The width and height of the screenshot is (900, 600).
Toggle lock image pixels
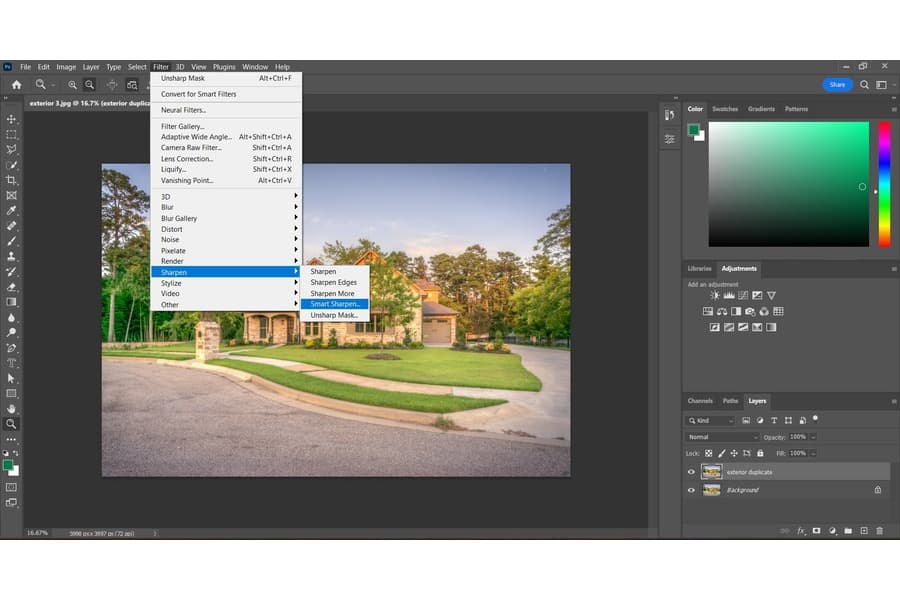coord(721,454)
